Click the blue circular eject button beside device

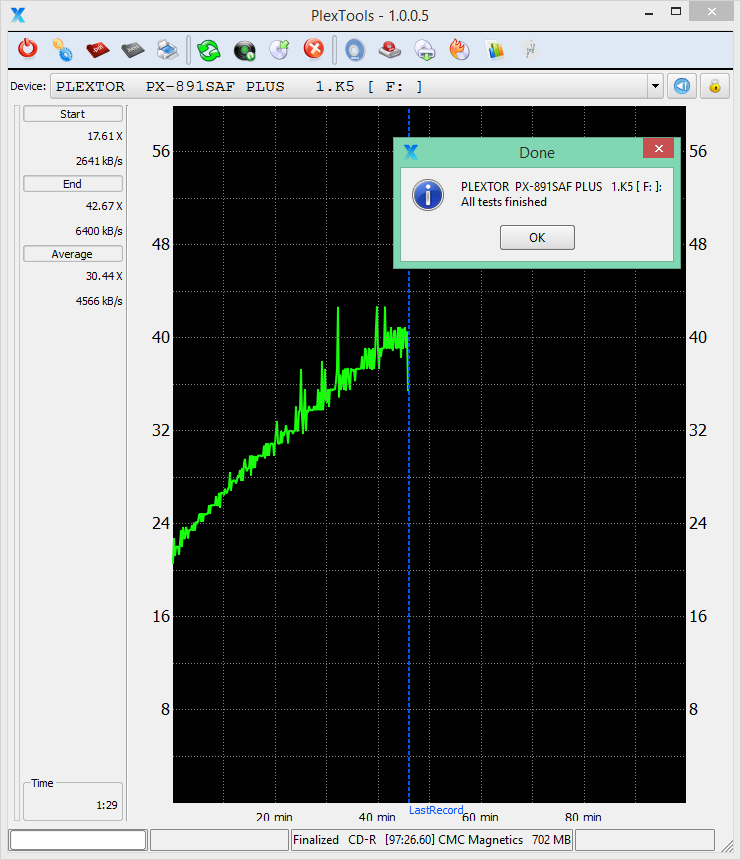coord(682,86)
